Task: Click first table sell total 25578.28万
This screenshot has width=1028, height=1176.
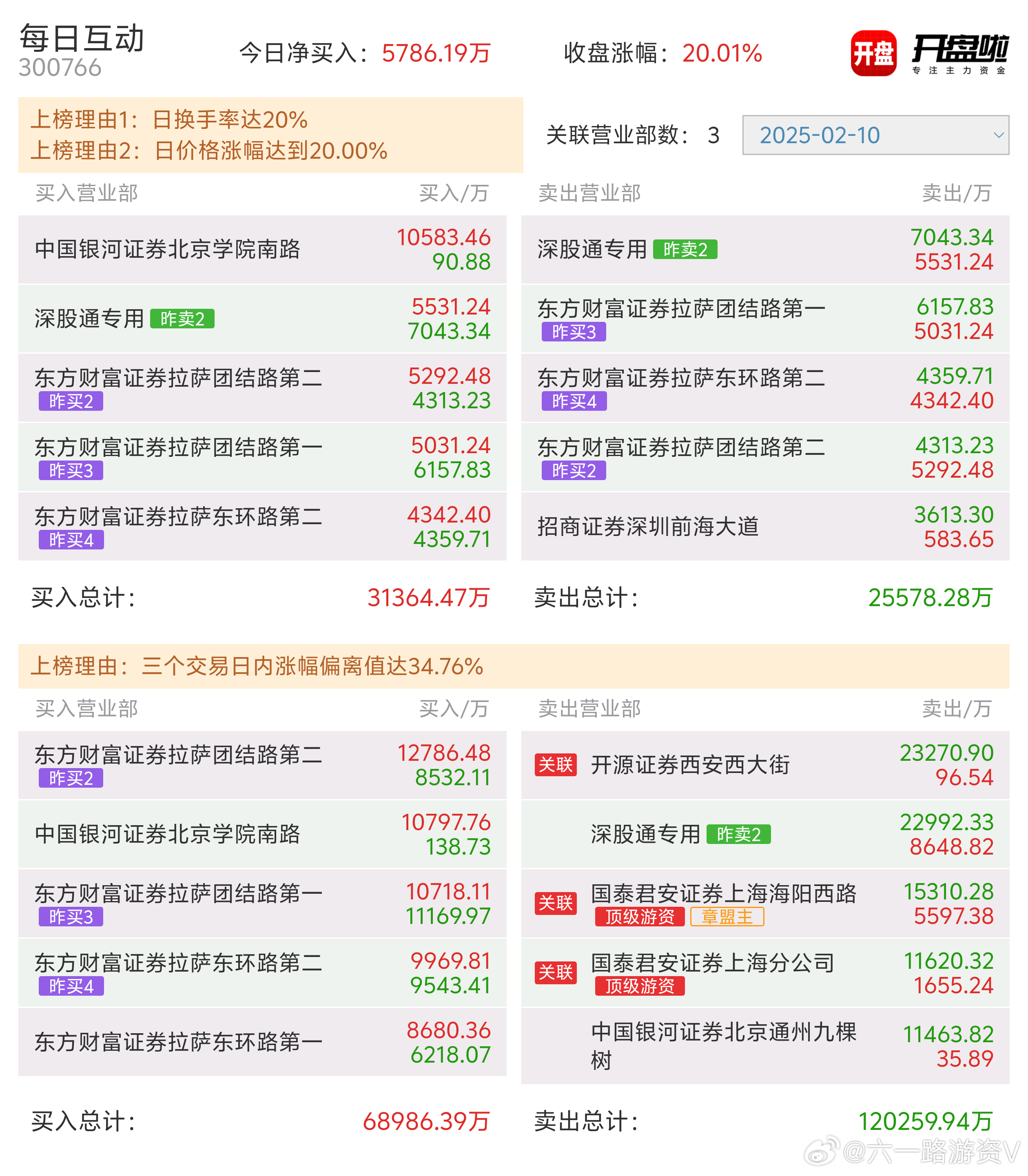Action: (931, 597)
